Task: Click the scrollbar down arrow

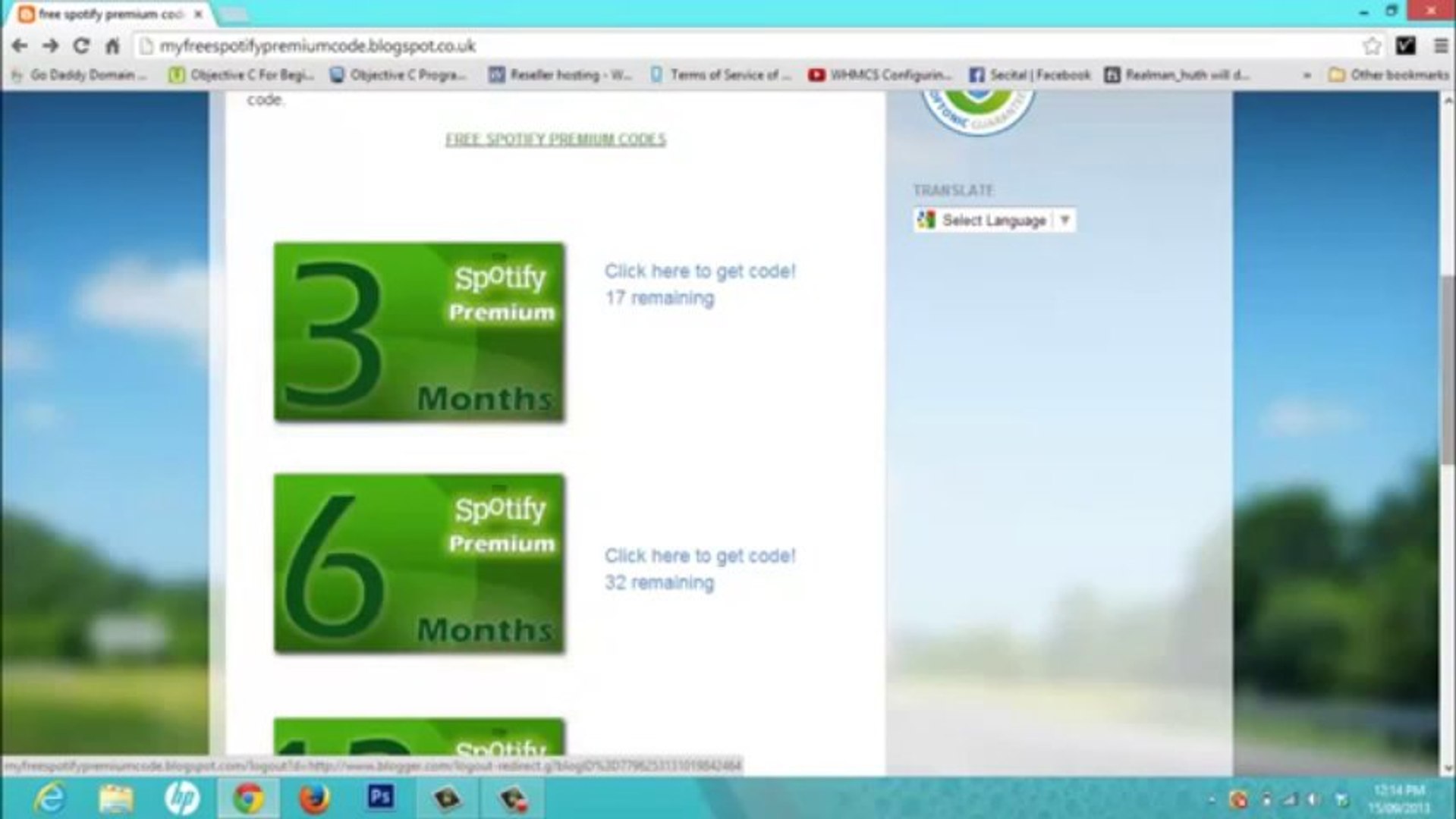Action: coord(1447,769)
